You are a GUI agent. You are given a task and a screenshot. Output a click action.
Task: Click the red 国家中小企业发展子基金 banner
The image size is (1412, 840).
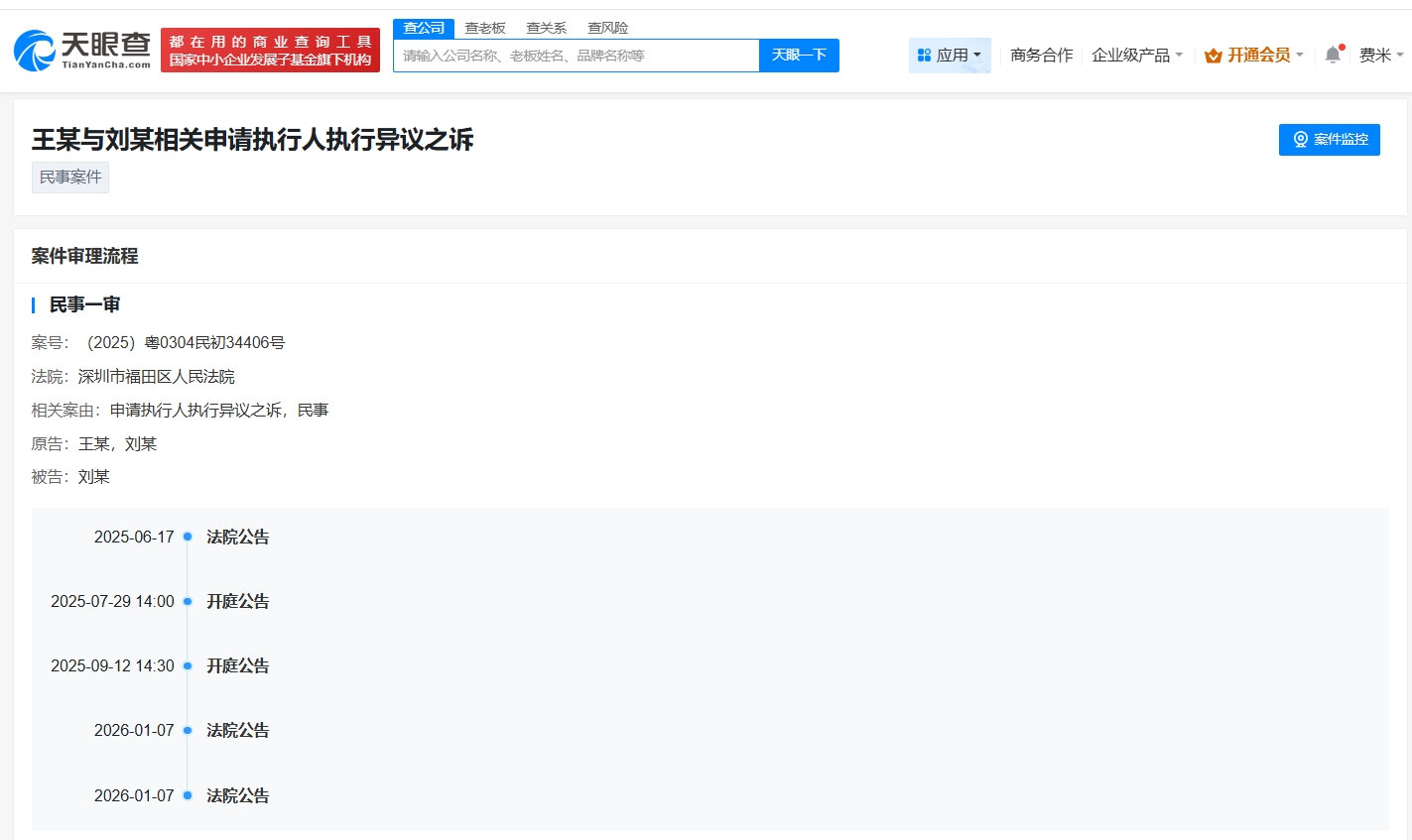(270, 51)
